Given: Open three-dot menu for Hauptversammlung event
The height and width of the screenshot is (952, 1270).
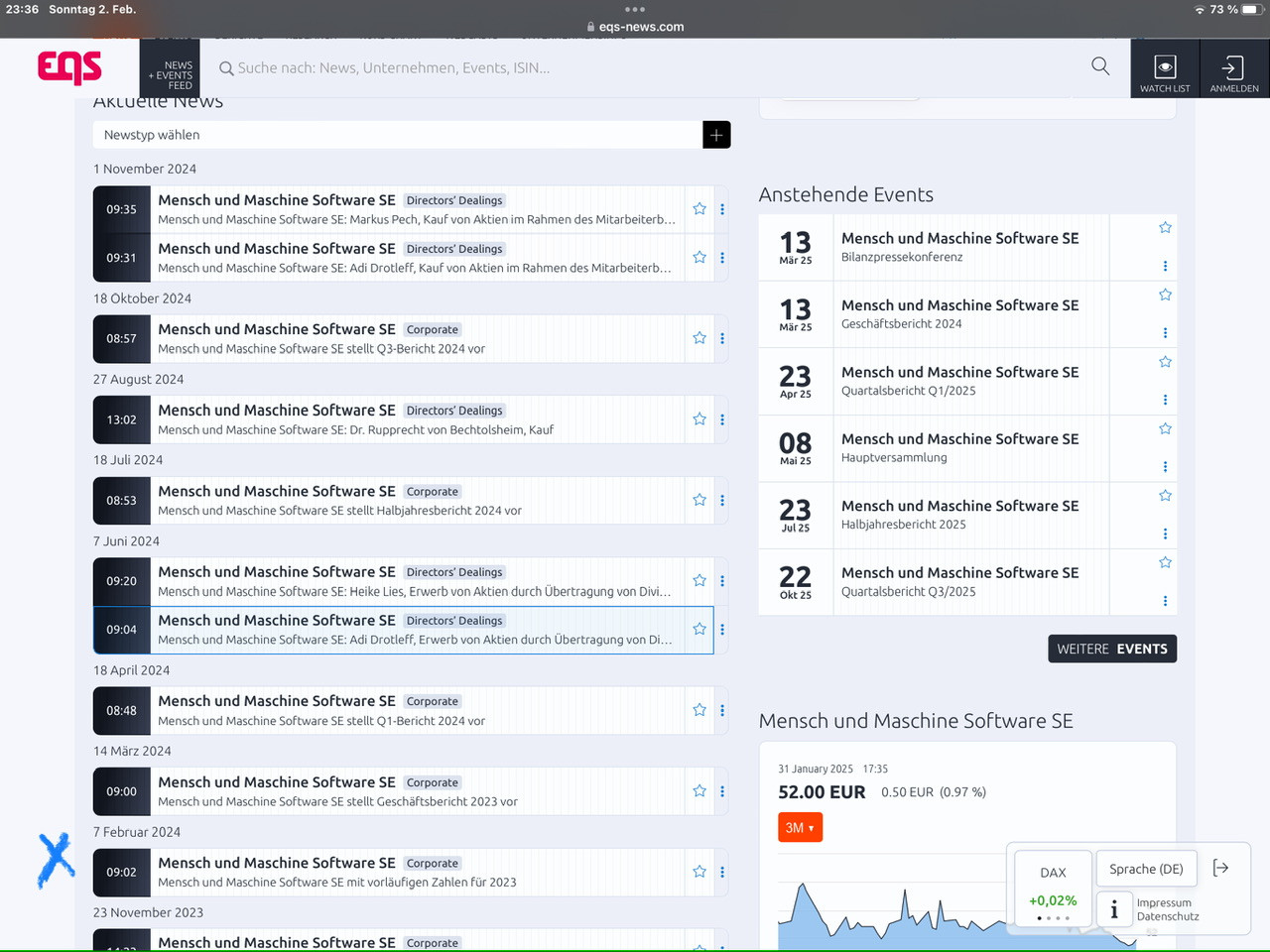Looking at the screenshot, I should point(1165,467).
